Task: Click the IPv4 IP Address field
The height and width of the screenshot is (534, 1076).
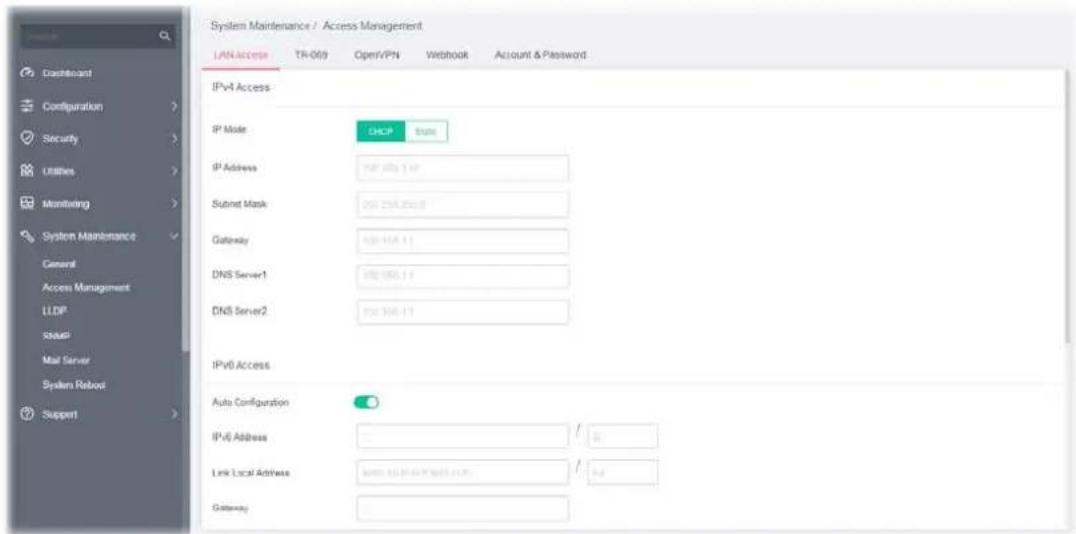Action: [463, 168]
